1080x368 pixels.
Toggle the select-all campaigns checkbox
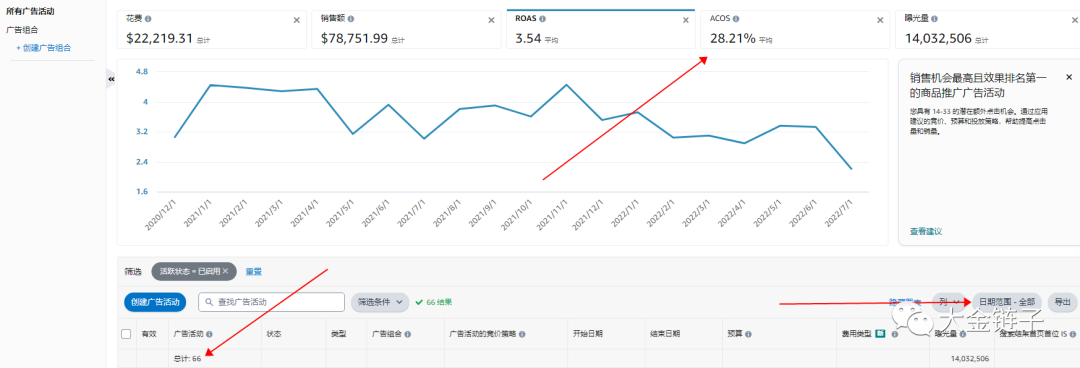point(126,334)
